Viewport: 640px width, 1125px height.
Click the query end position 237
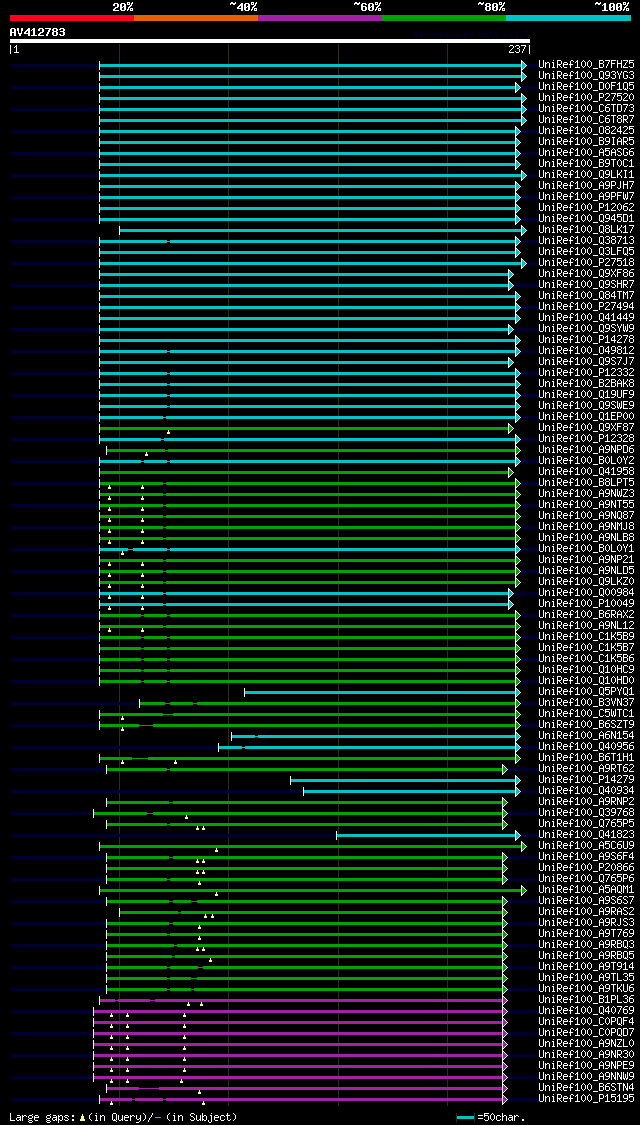(515, 50)
